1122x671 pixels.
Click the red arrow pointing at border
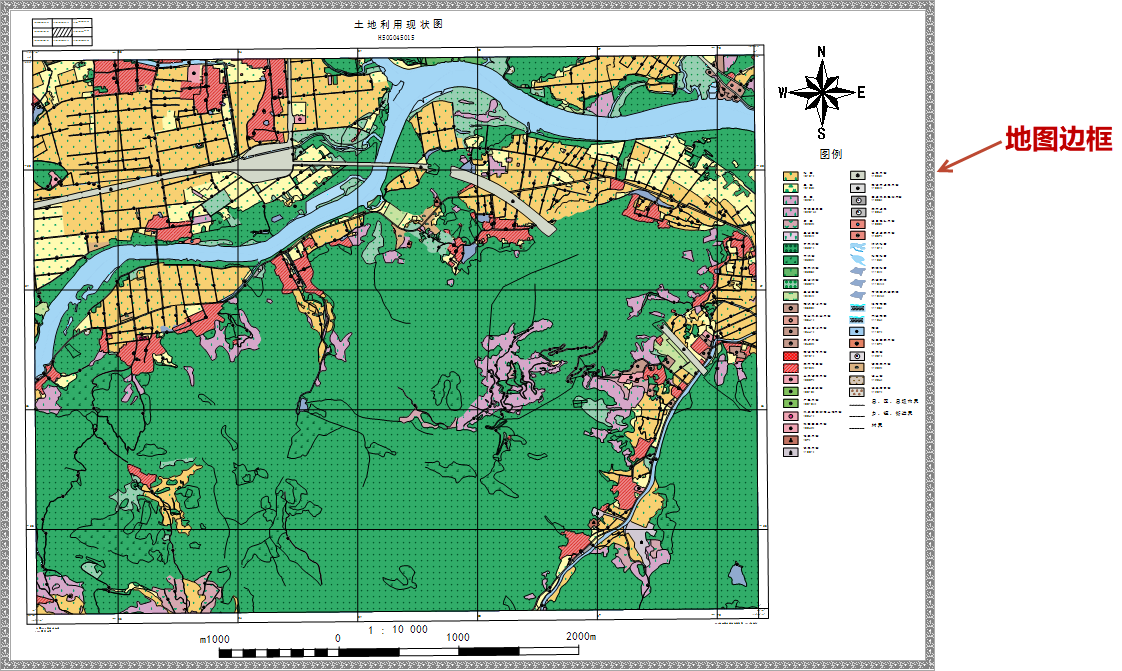968,155
